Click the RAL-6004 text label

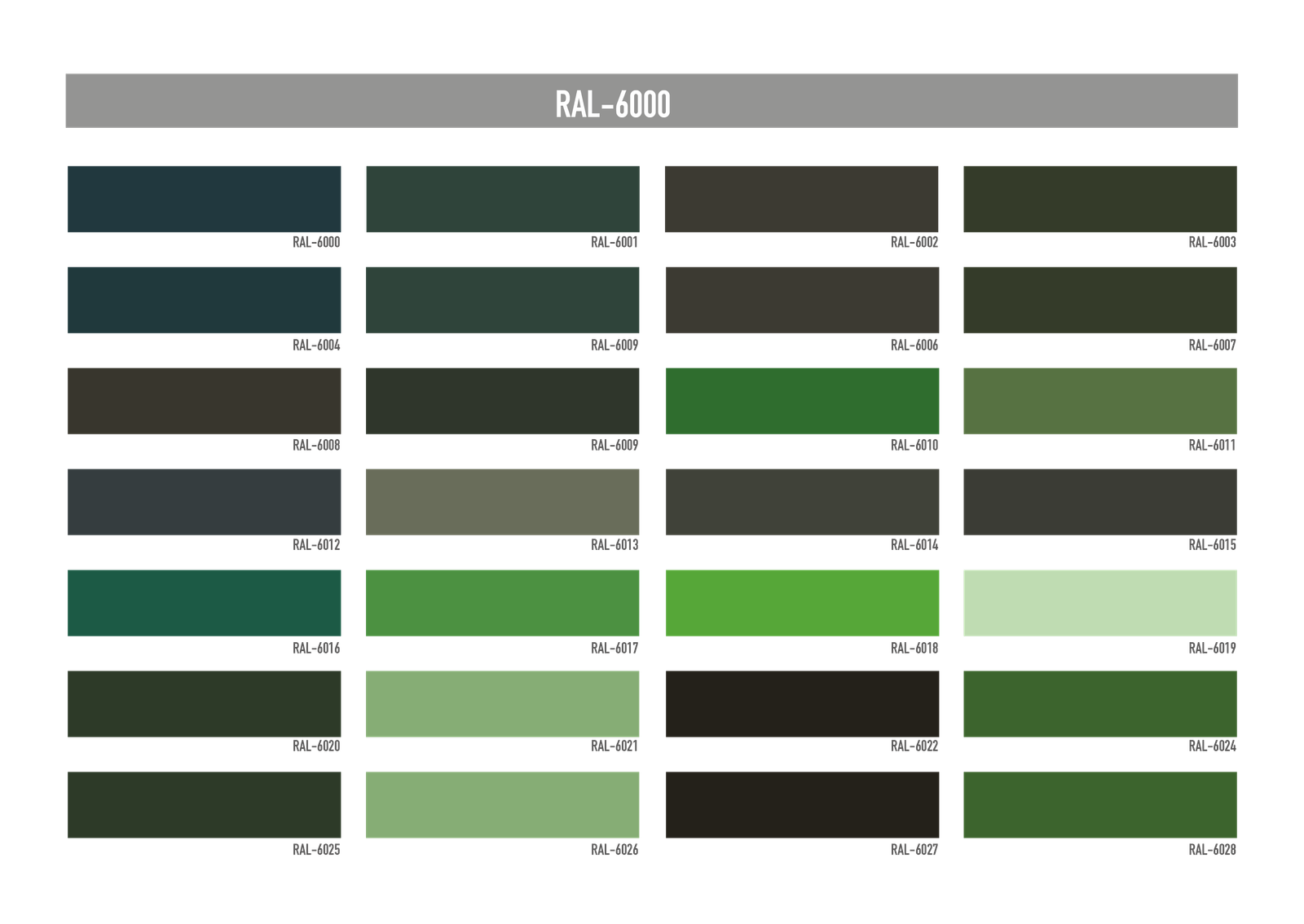pos(316,345)
